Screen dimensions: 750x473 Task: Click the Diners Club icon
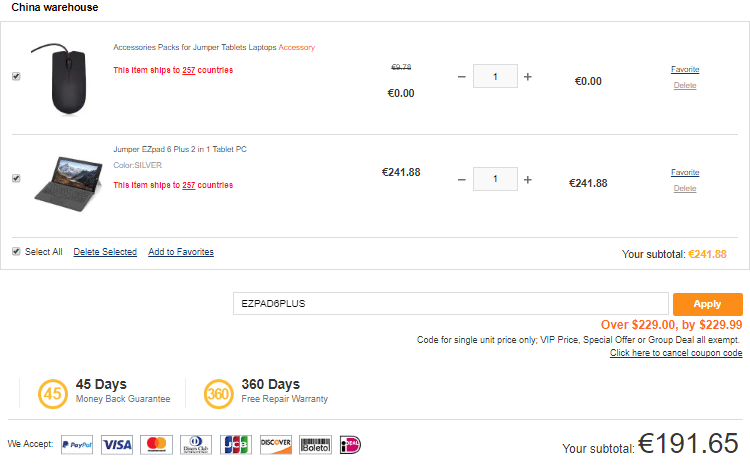coord(194,444)
